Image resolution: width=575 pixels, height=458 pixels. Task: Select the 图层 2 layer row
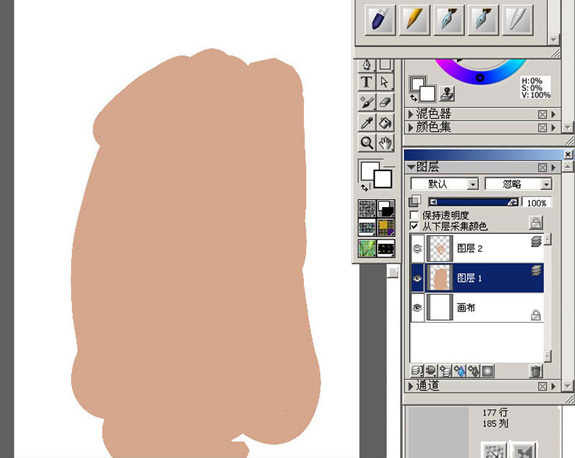tap(477, 249)
